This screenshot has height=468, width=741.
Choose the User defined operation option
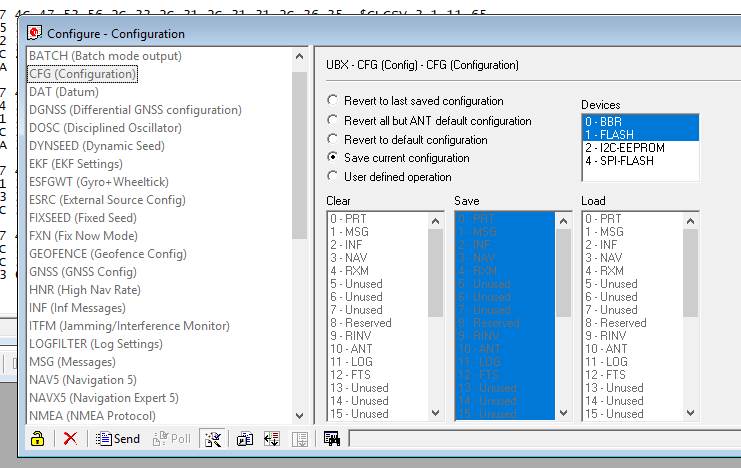[x=333, y=177]
